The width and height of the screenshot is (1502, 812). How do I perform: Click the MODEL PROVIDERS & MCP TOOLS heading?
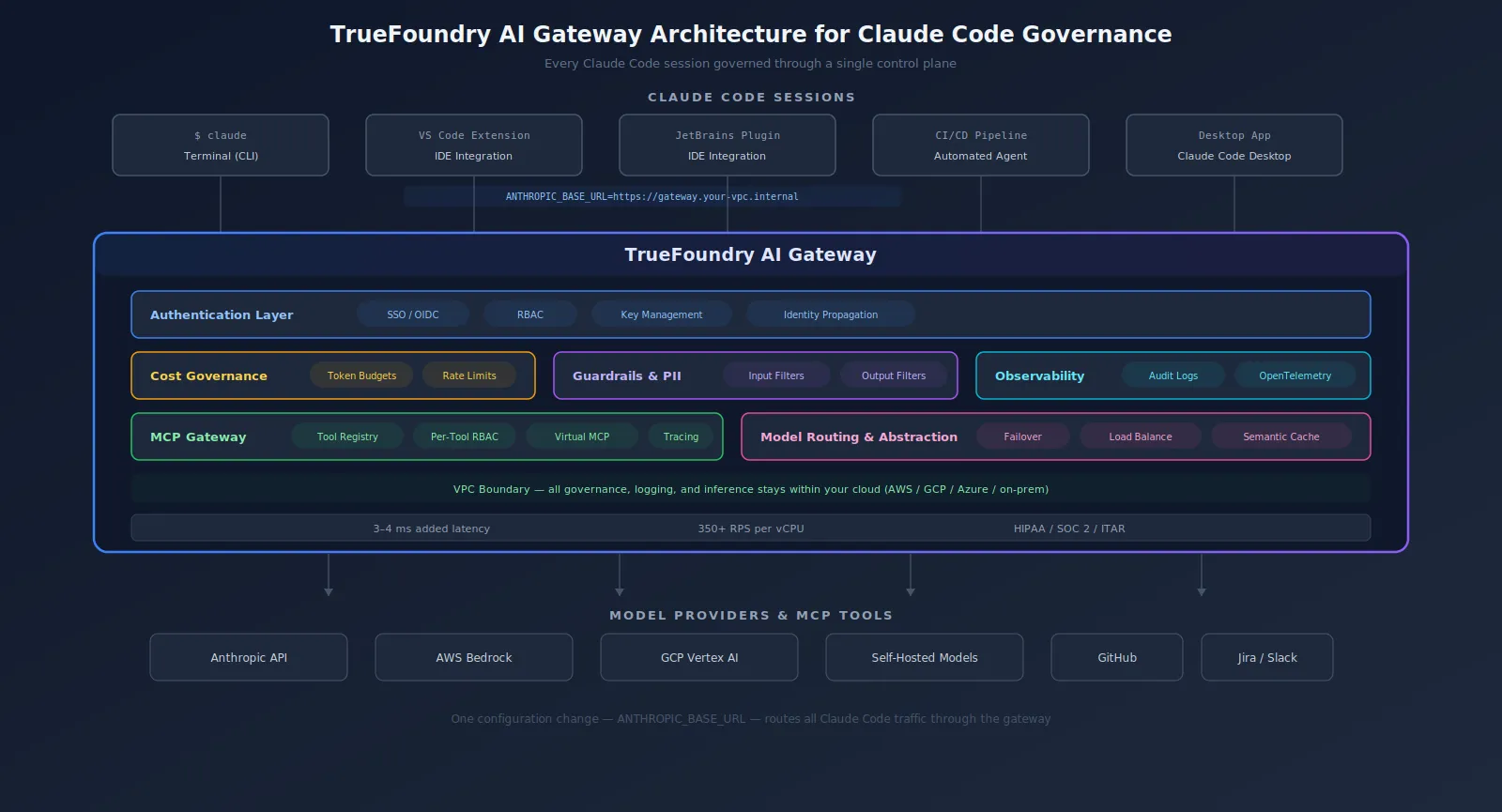click(x=751, y=615)
